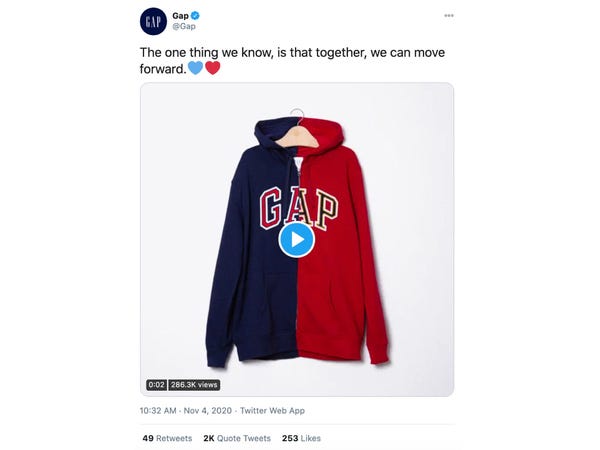Open the Gap profile avatar
This screenshot has height=450, width=600.
tap(153, 21)
